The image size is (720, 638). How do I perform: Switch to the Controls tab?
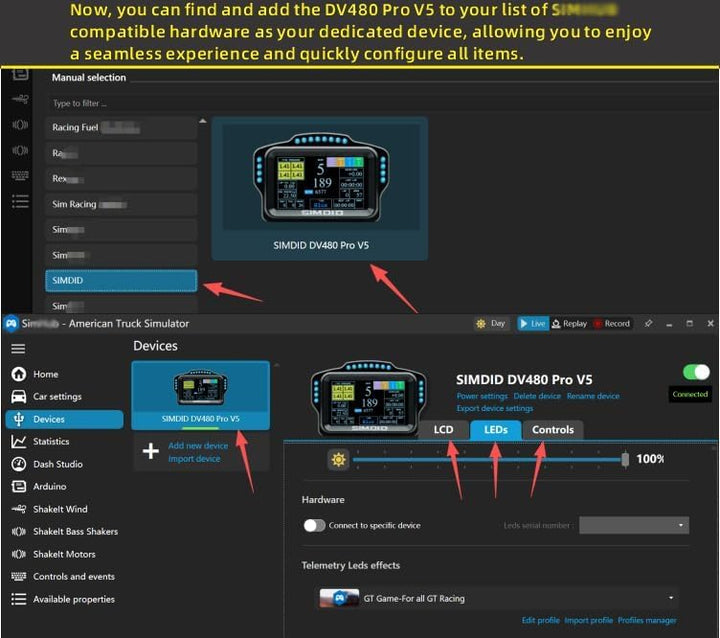pos(553,430)
